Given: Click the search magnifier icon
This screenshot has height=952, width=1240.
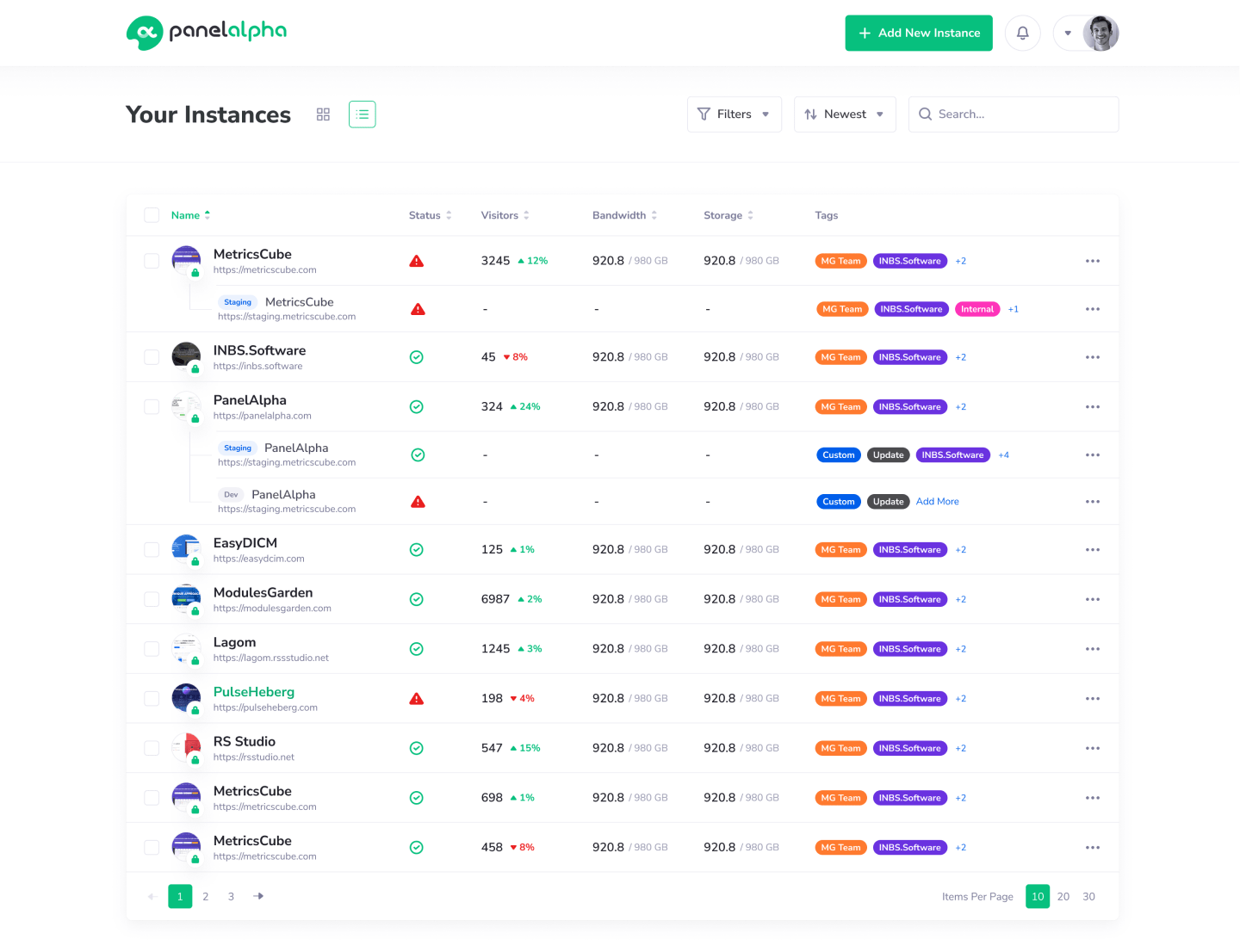Looking at the screenshot, I should [x=925, y=114].
